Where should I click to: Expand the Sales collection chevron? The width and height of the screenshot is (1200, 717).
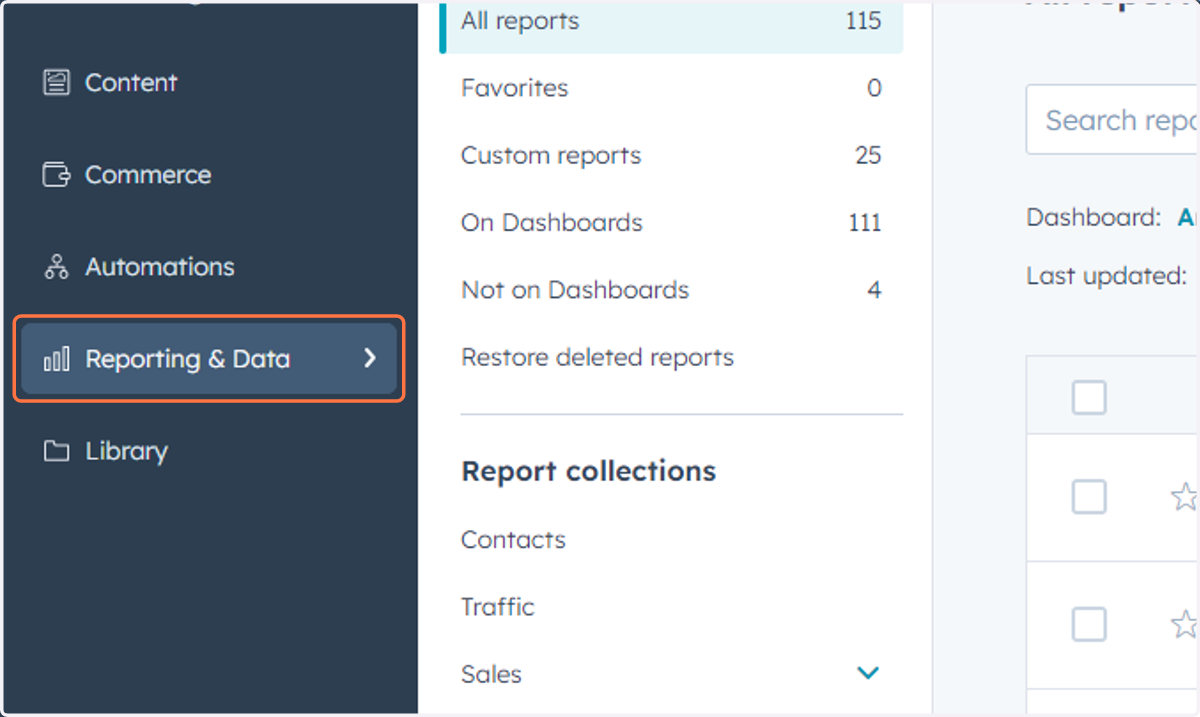pyautogui.click(x=868, y=673)
